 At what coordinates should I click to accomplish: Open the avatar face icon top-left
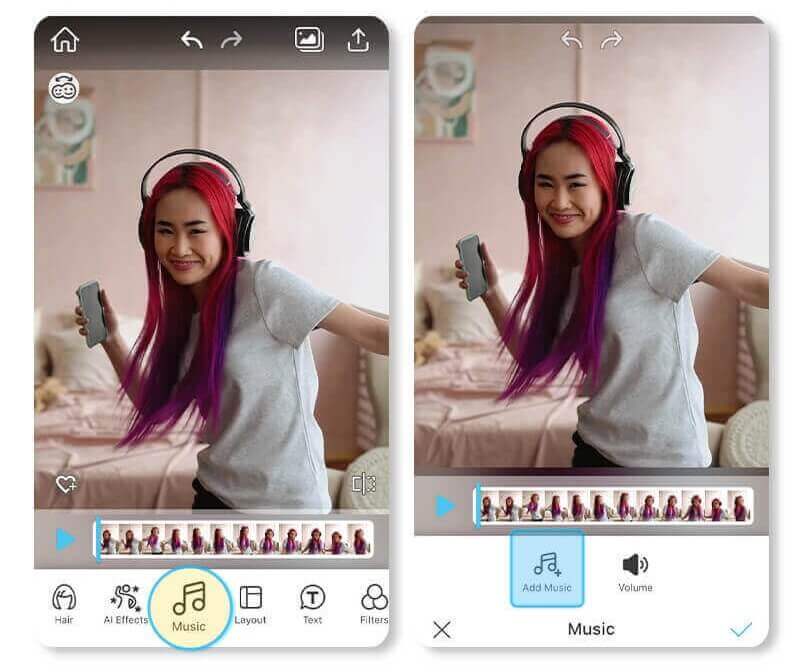point(63,89)
